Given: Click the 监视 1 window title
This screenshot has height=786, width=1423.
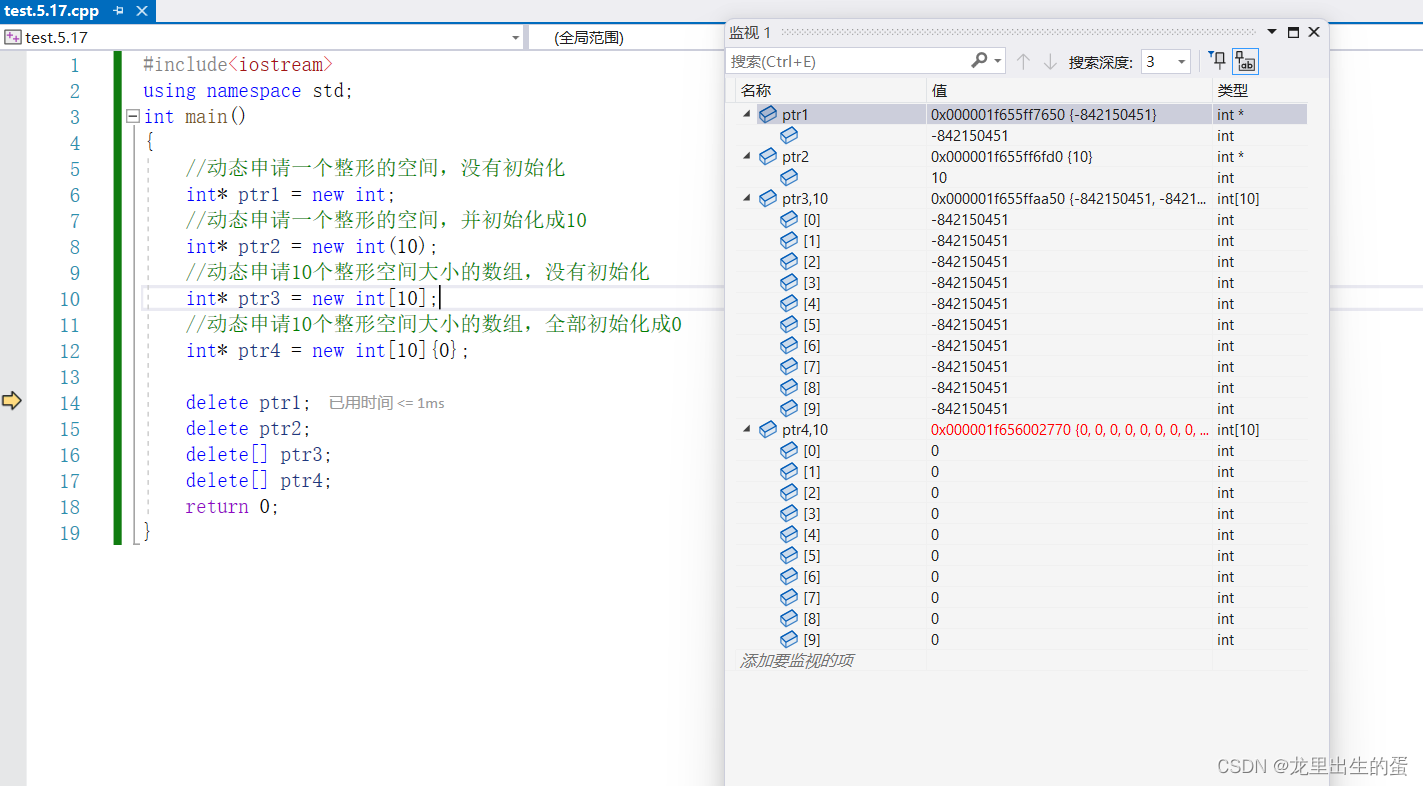Looking at the screenshot, I should 751,32.
